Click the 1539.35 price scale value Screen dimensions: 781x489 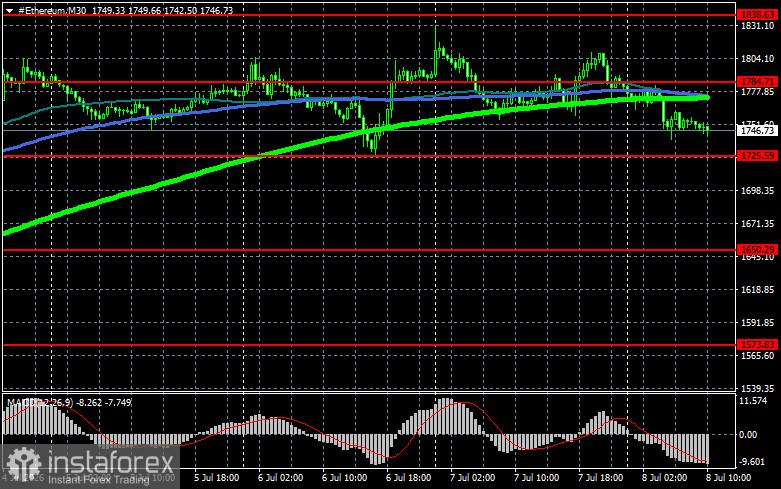tap(758, 388)
